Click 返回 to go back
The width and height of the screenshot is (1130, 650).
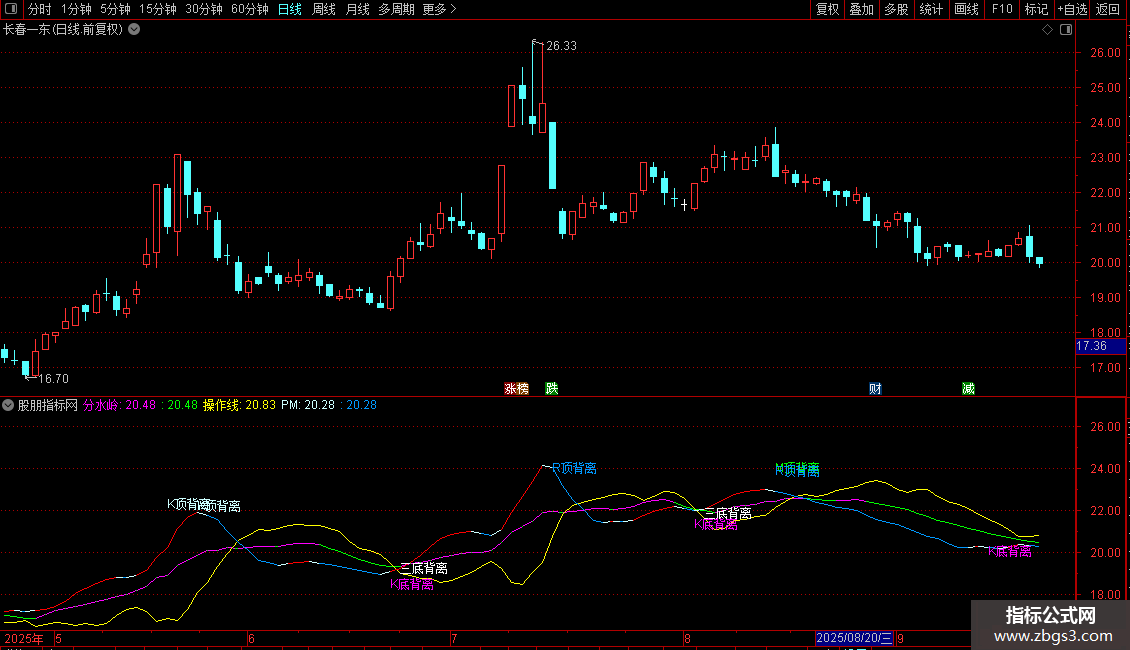(x=1108, y=9)
